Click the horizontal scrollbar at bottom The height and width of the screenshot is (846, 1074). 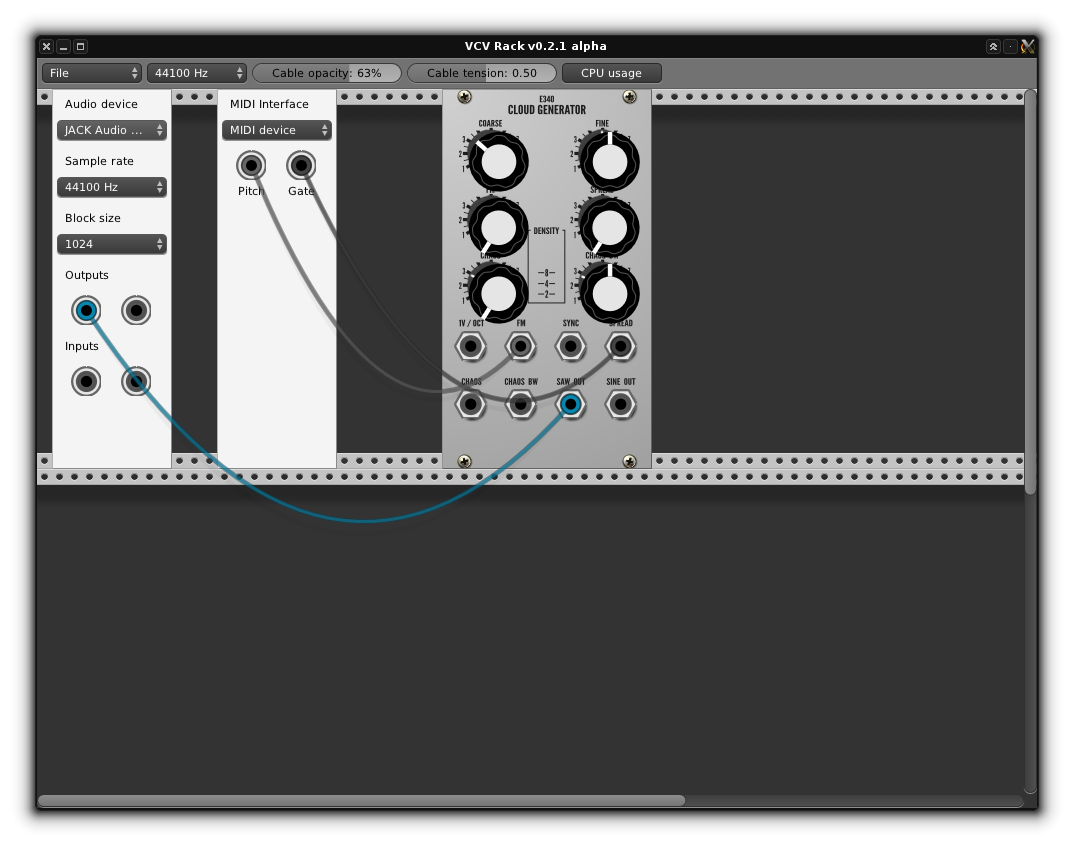(362, 801)
